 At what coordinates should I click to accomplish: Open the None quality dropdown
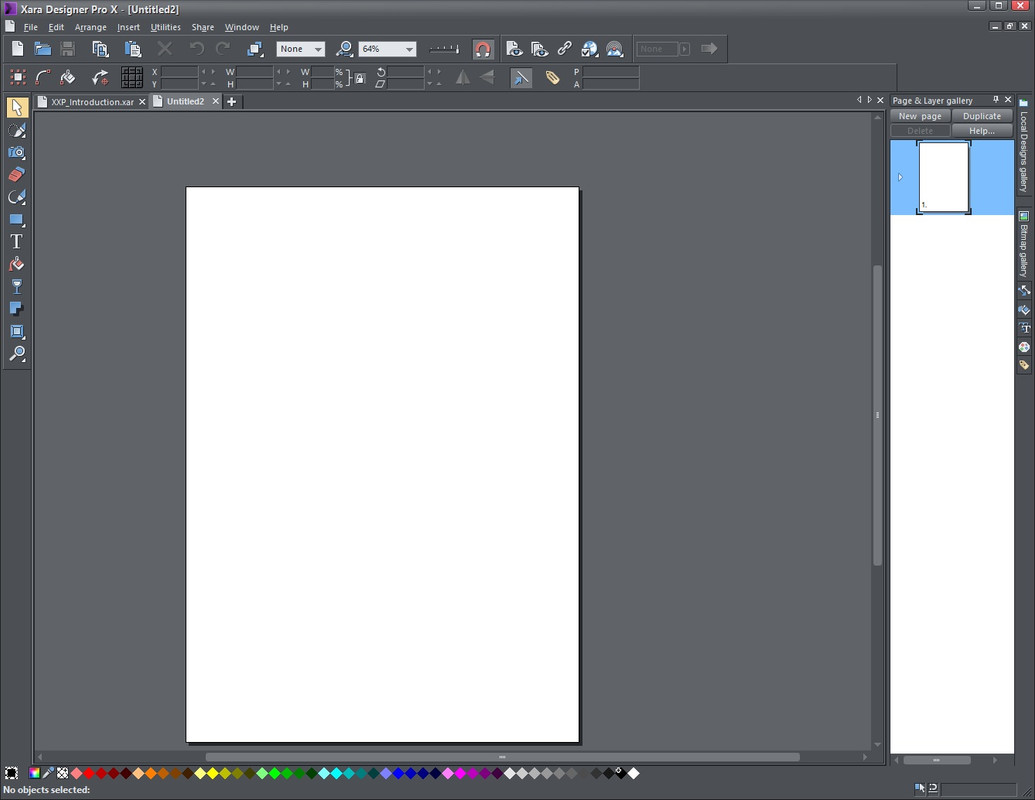pos(301,49)
